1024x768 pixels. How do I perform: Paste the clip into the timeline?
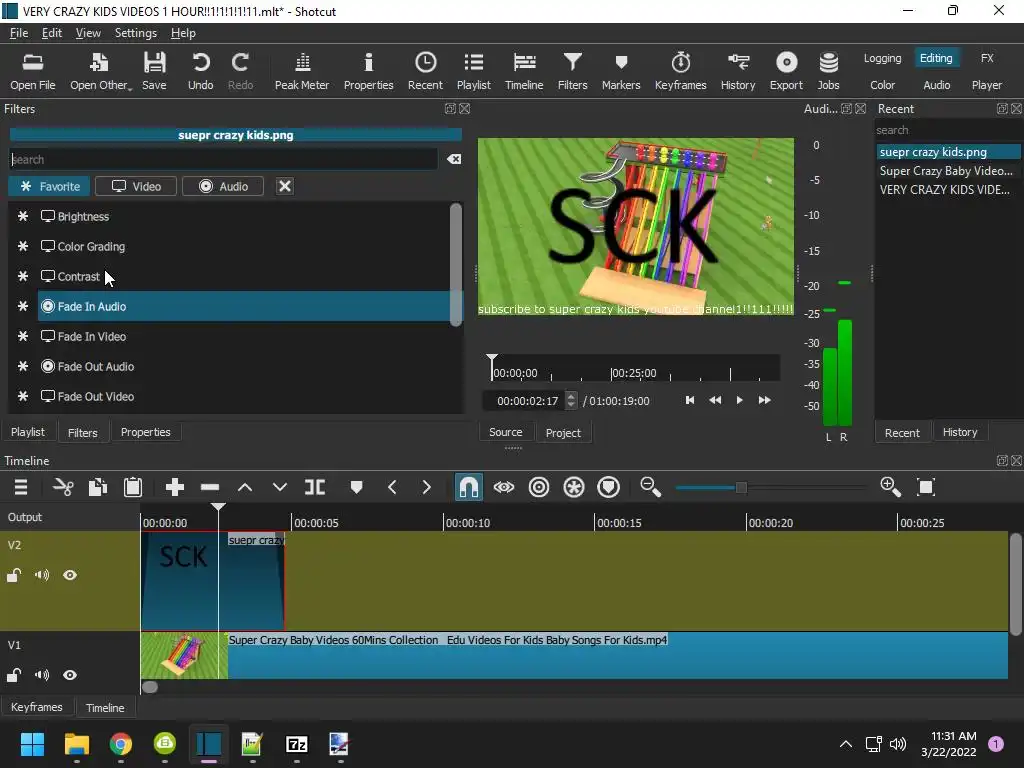tap(133, 487)
